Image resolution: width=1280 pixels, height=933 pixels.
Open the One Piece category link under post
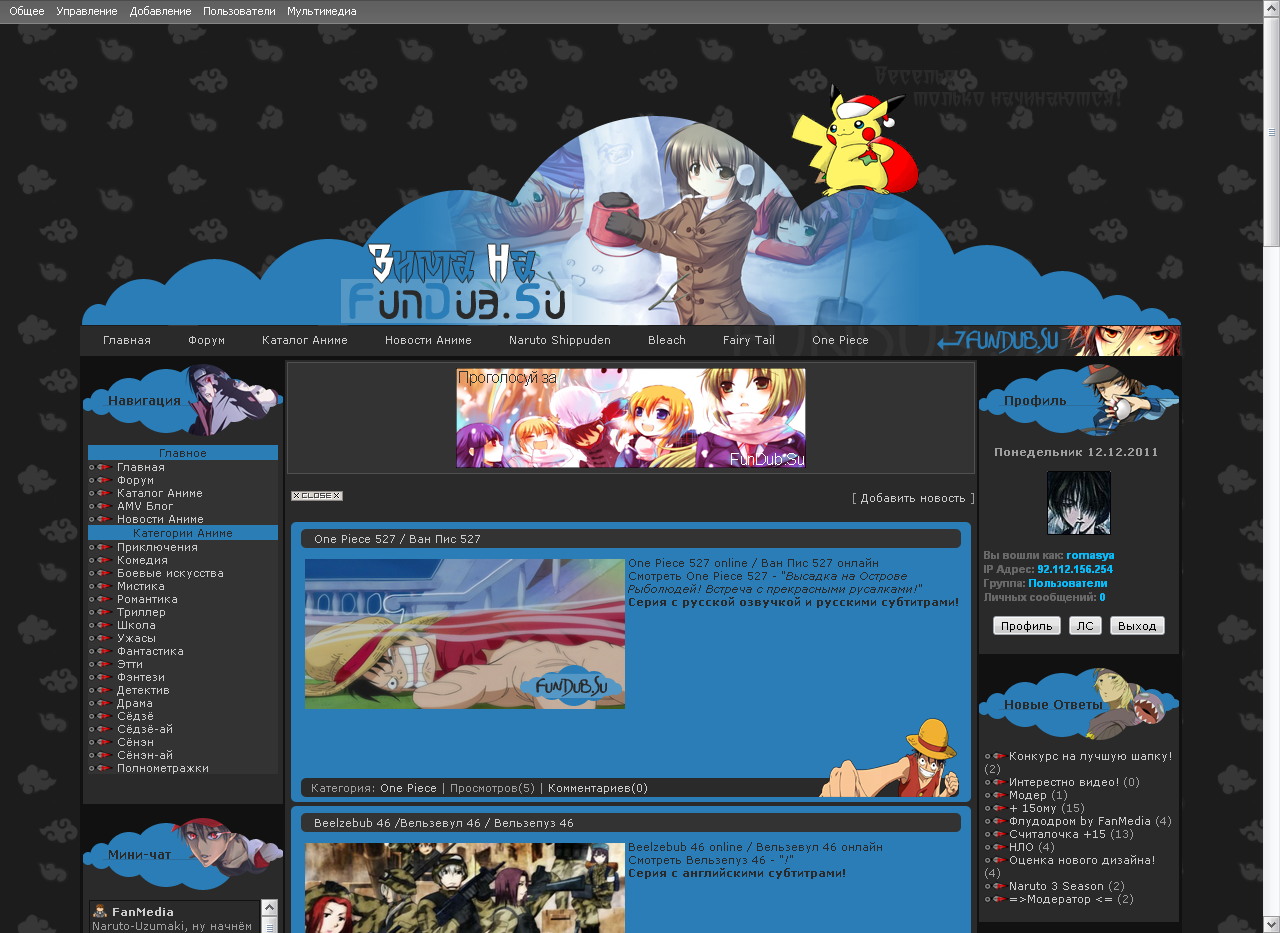coord(408,788)
